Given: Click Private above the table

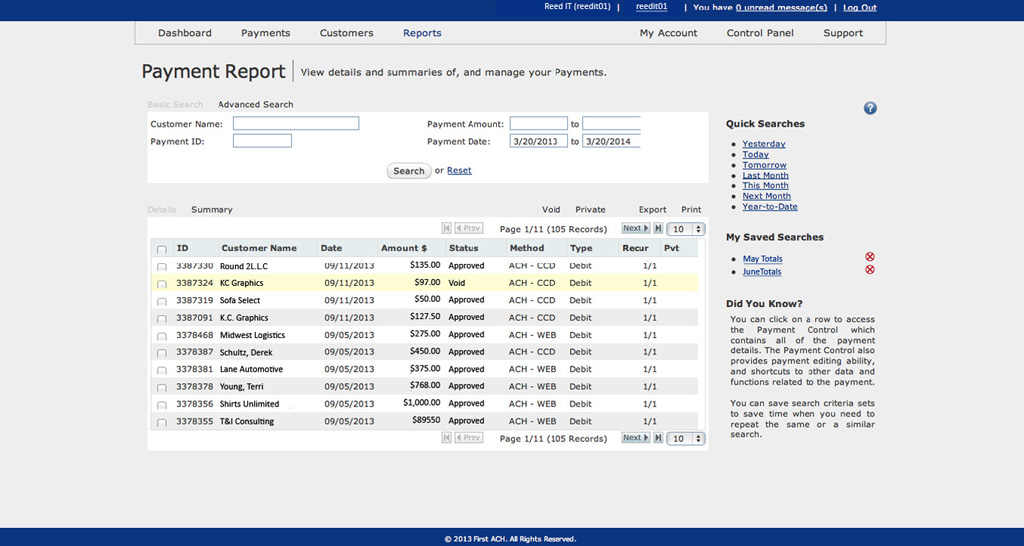Looking at the screenshot, I should (590, 210).
